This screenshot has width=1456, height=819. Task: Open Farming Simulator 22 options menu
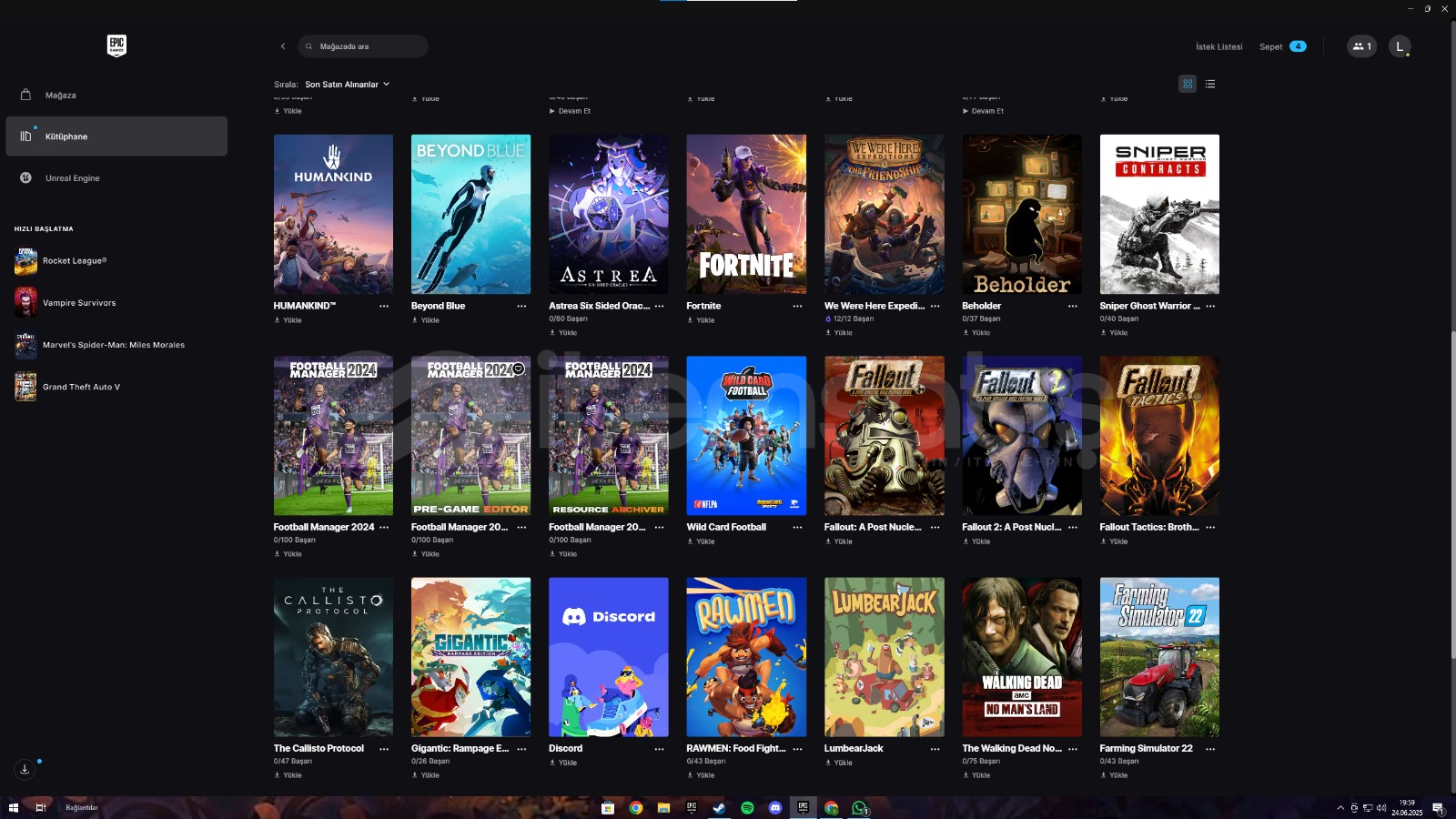tap(1210, 749)
